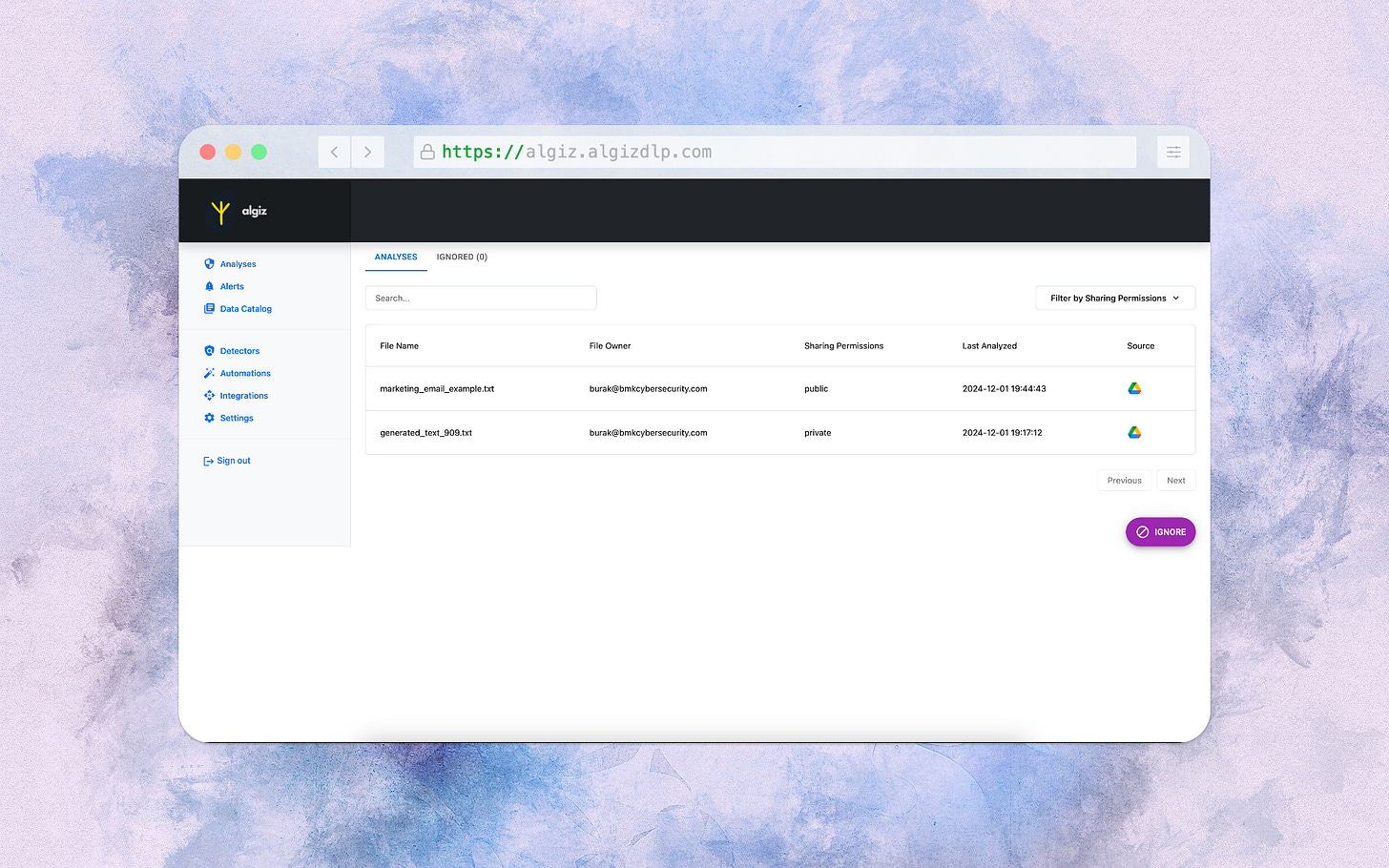Click the red close window button
1389x868 pixels.
[x=207, y=152]
